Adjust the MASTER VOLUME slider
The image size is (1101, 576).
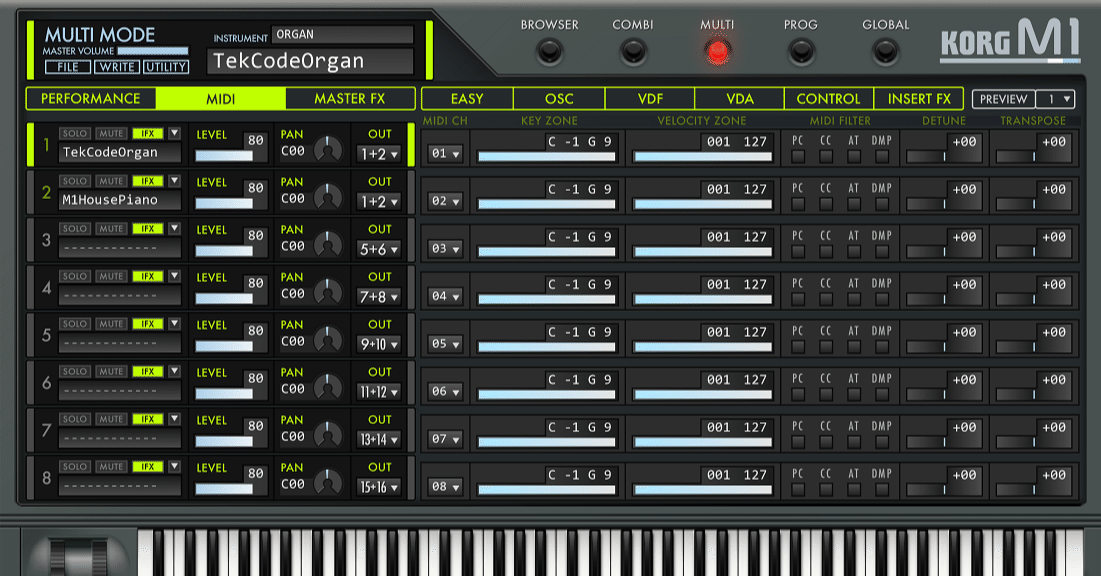pos(152,51)
